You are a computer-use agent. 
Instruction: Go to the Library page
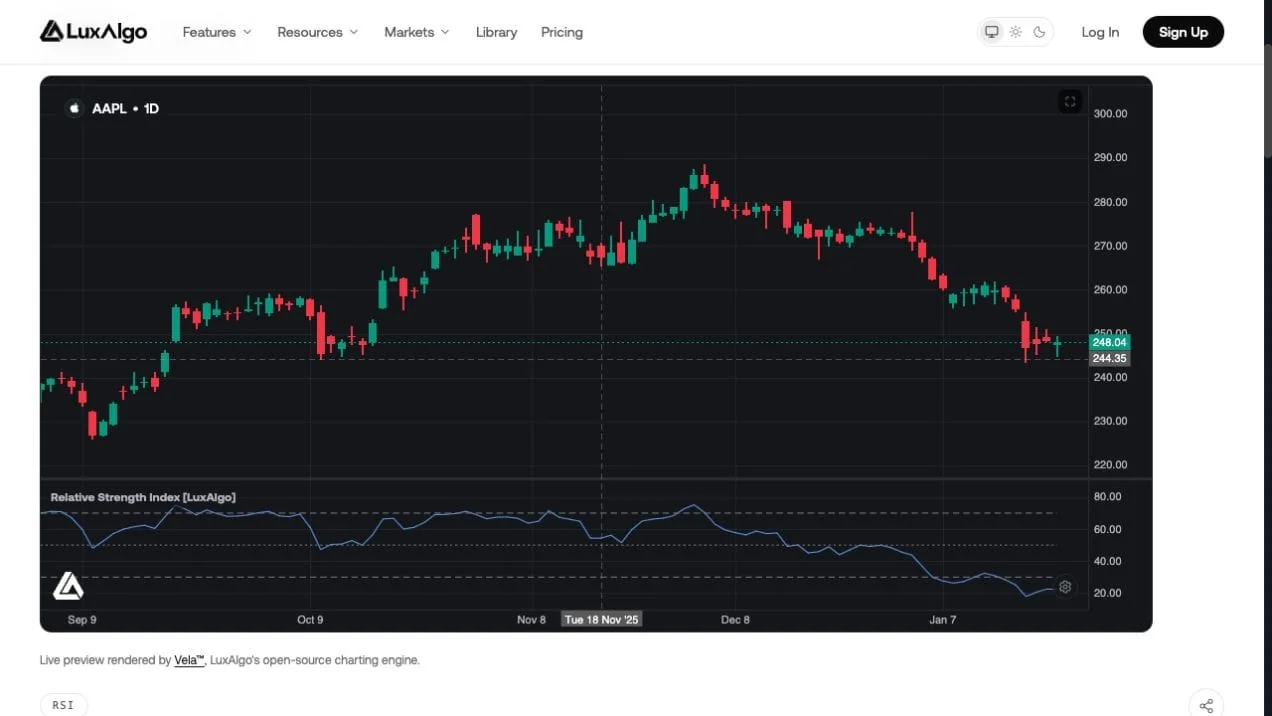[496, 32]
